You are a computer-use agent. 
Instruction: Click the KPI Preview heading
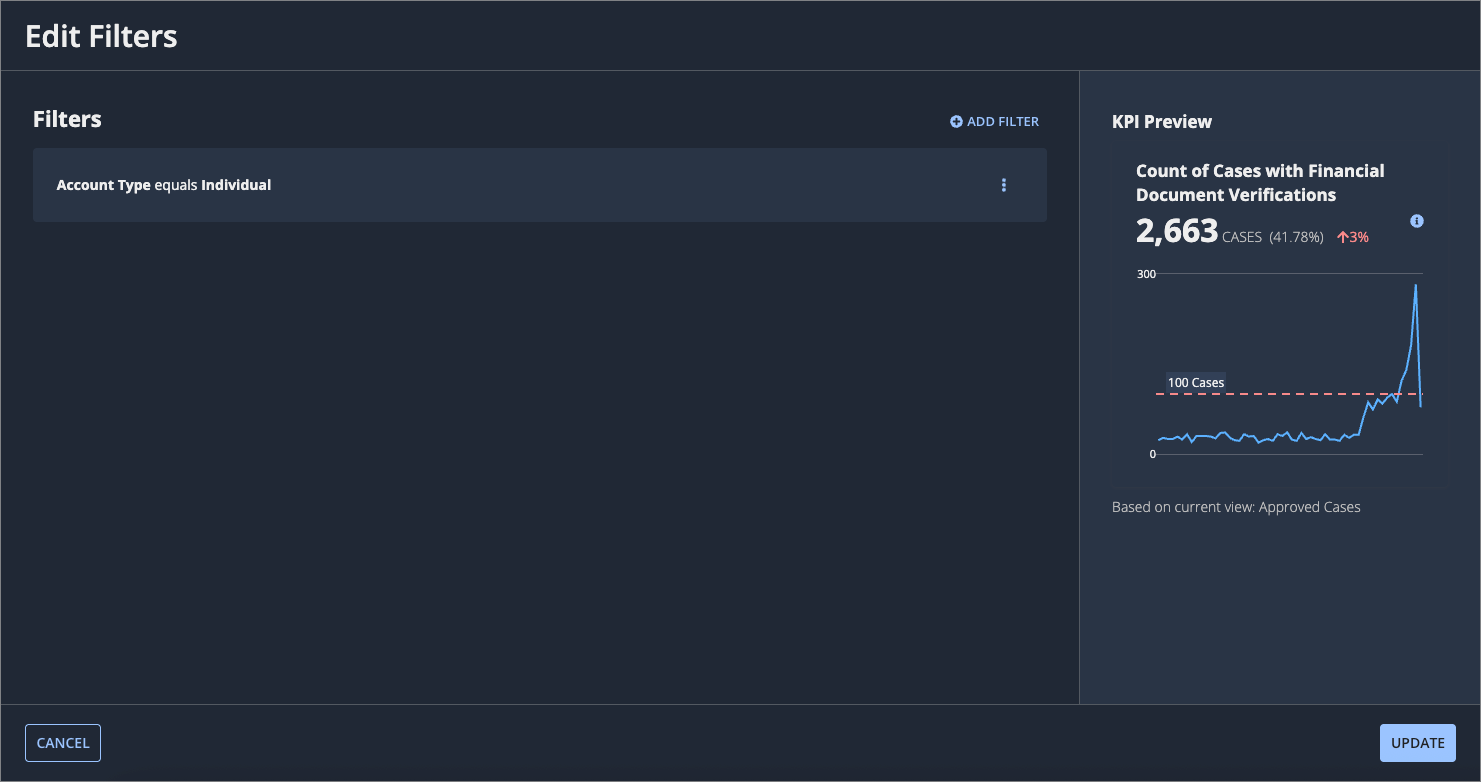[x=1162, y=122]
